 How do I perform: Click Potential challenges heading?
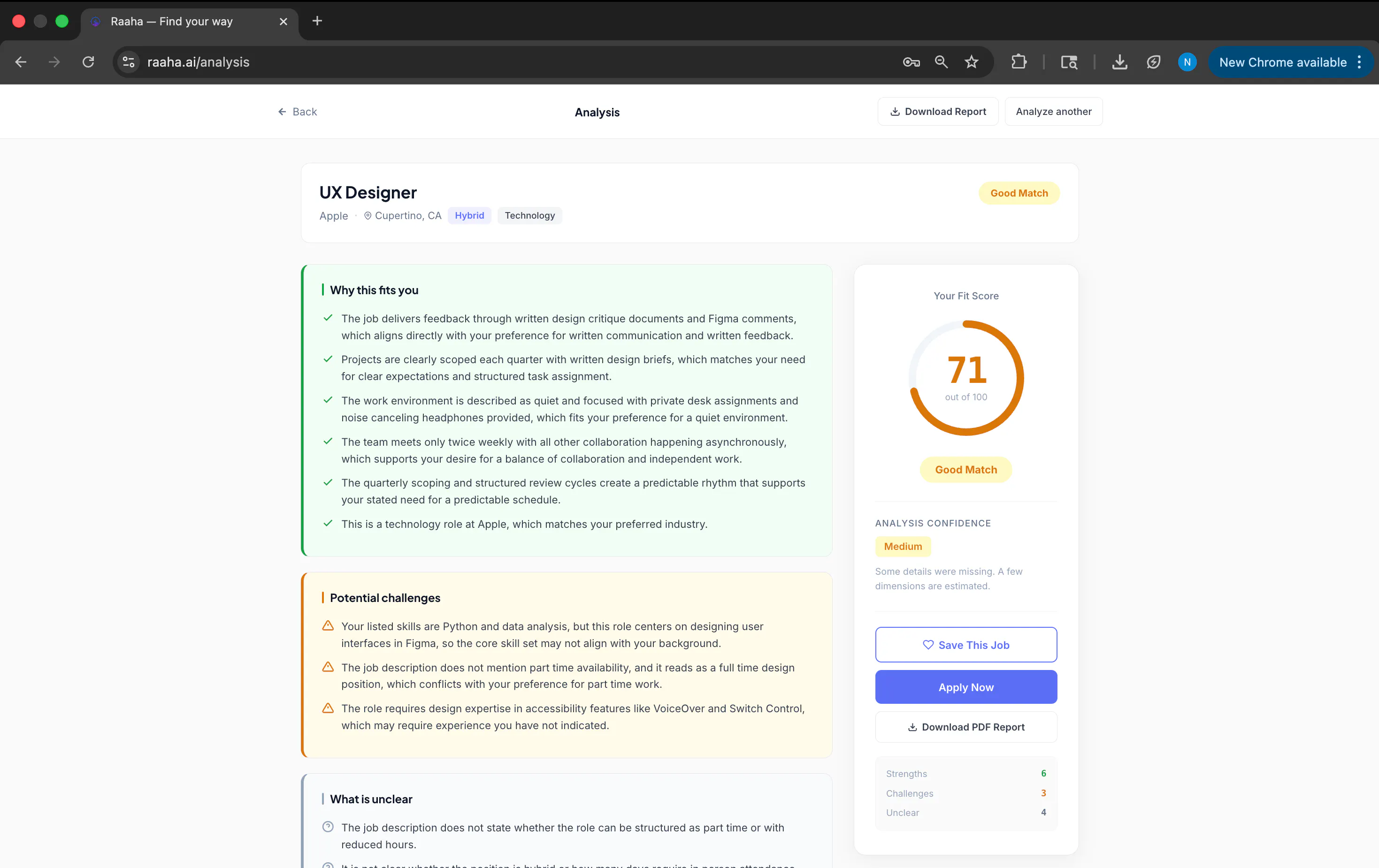pos(385,598)
